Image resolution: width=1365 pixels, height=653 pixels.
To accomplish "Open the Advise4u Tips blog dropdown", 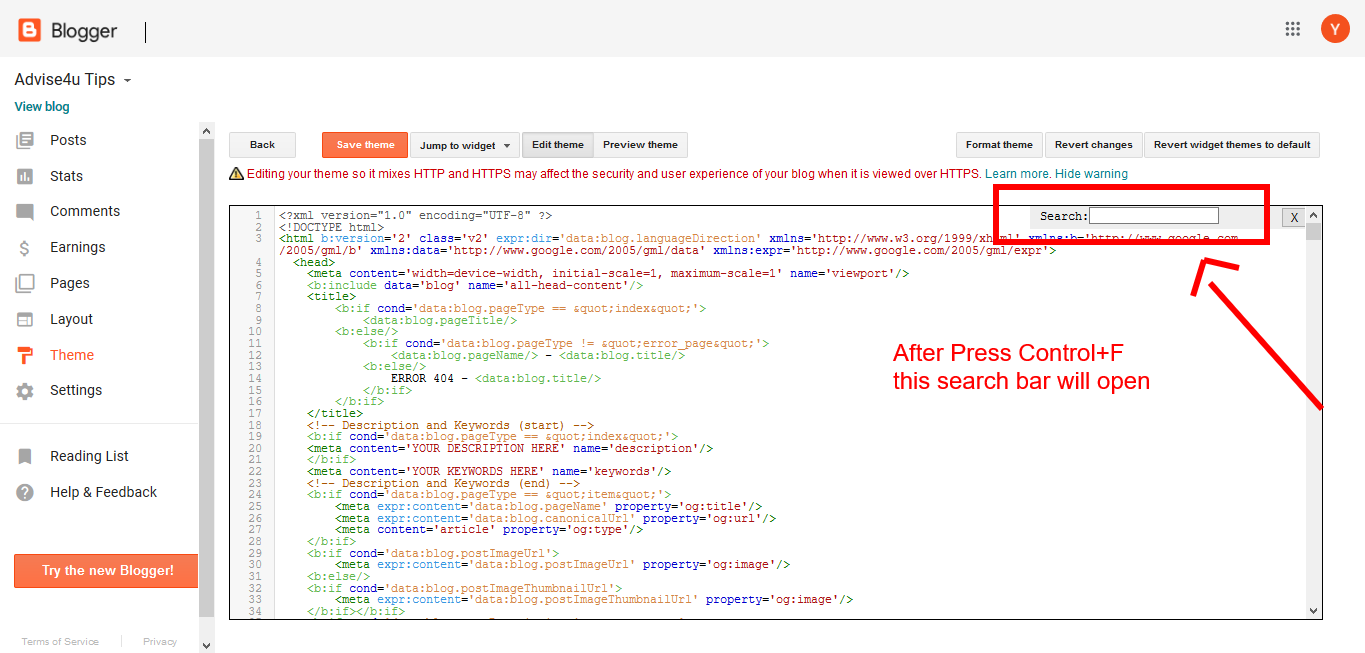I will pos(73,80).
